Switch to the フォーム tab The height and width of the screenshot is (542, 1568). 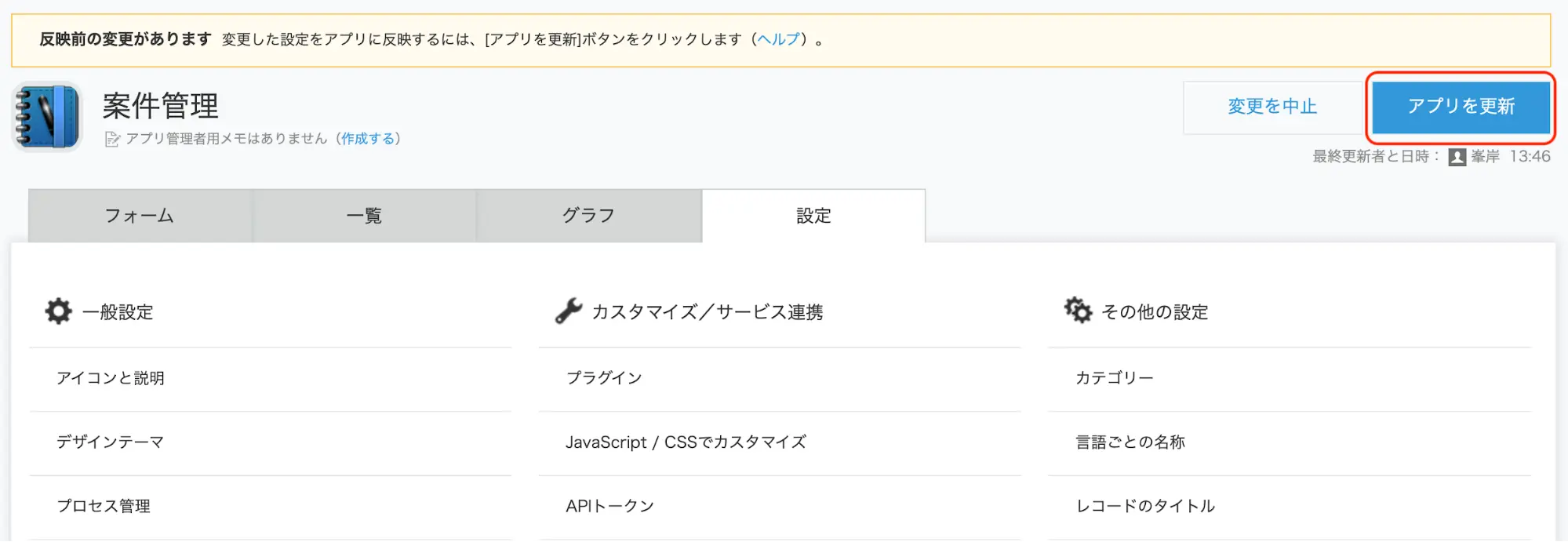pos(140,216)
